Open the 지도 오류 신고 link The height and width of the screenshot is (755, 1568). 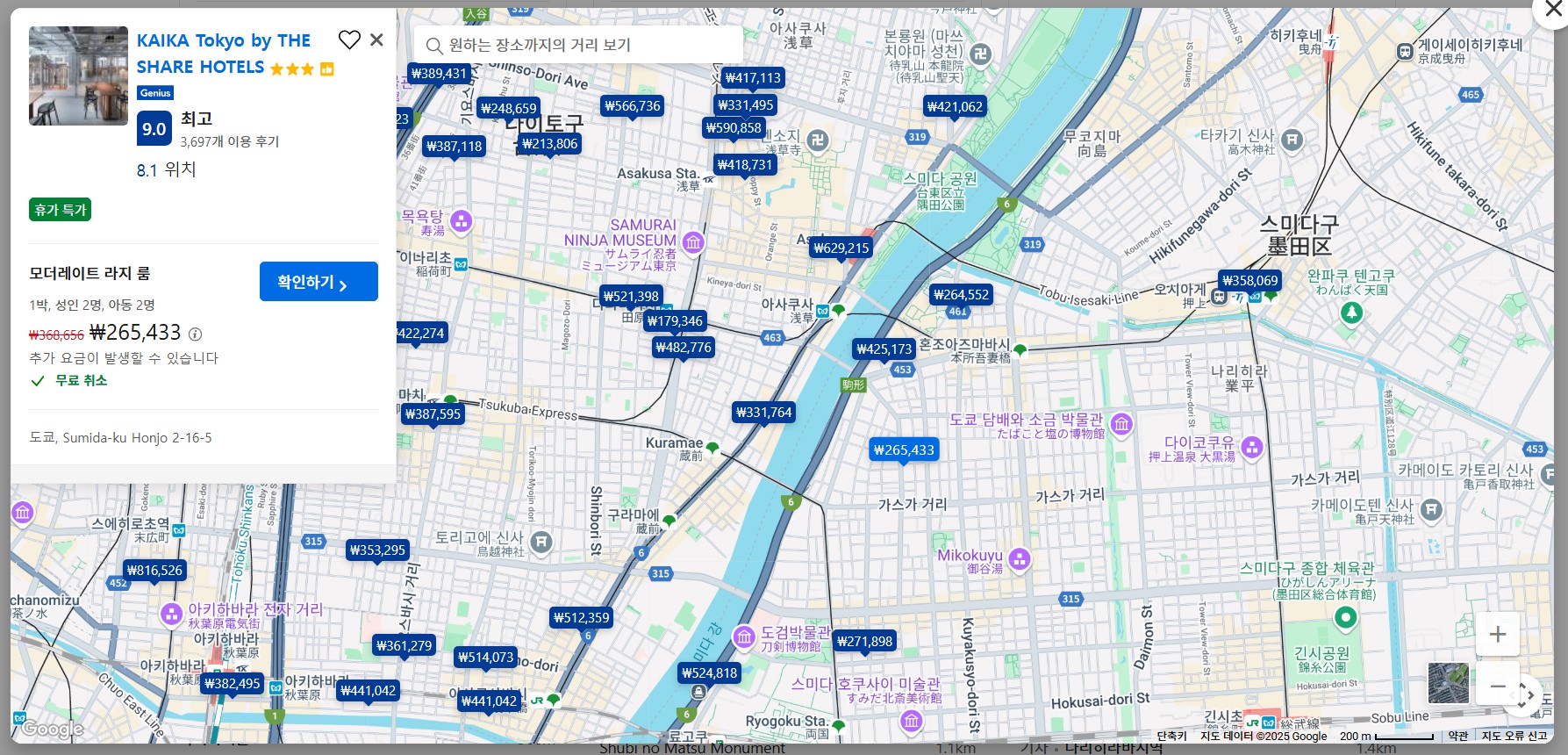[x=1514, y=737]
